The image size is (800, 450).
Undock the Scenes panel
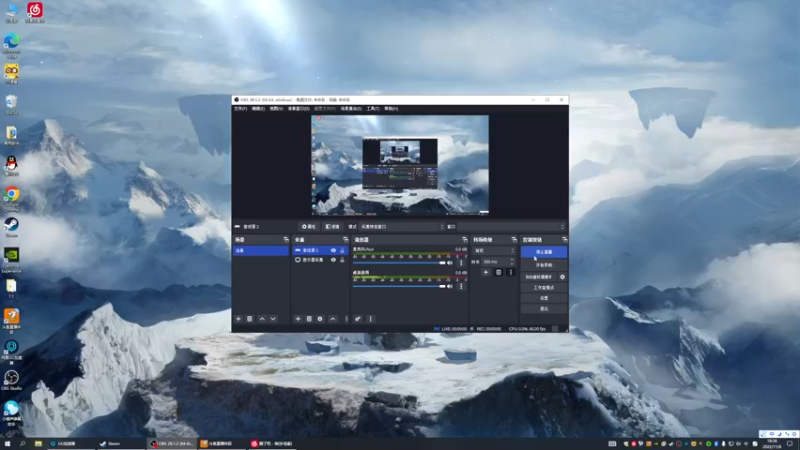pos(286,239)
